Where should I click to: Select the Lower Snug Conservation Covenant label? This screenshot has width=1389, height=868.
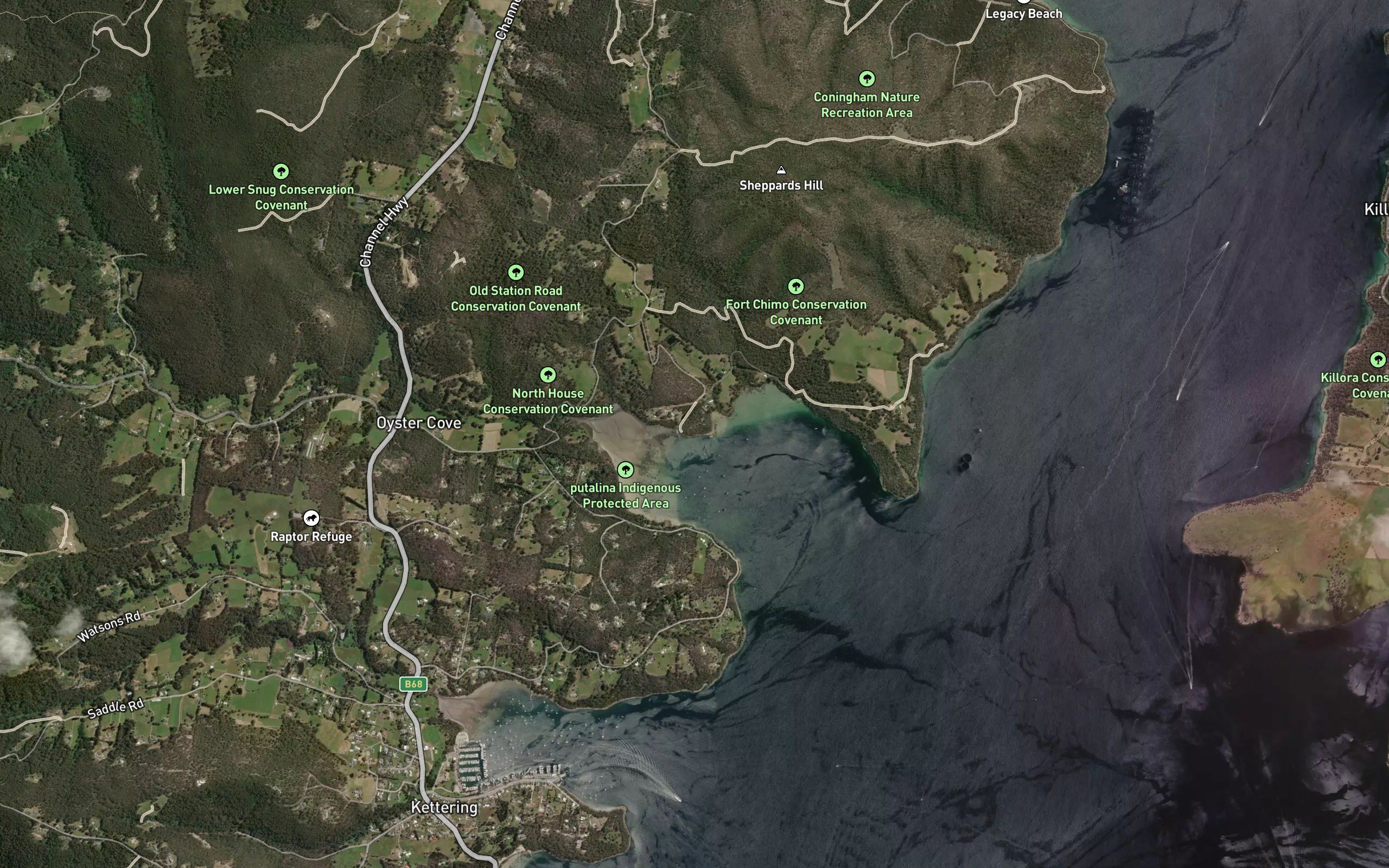coord(281,197)
